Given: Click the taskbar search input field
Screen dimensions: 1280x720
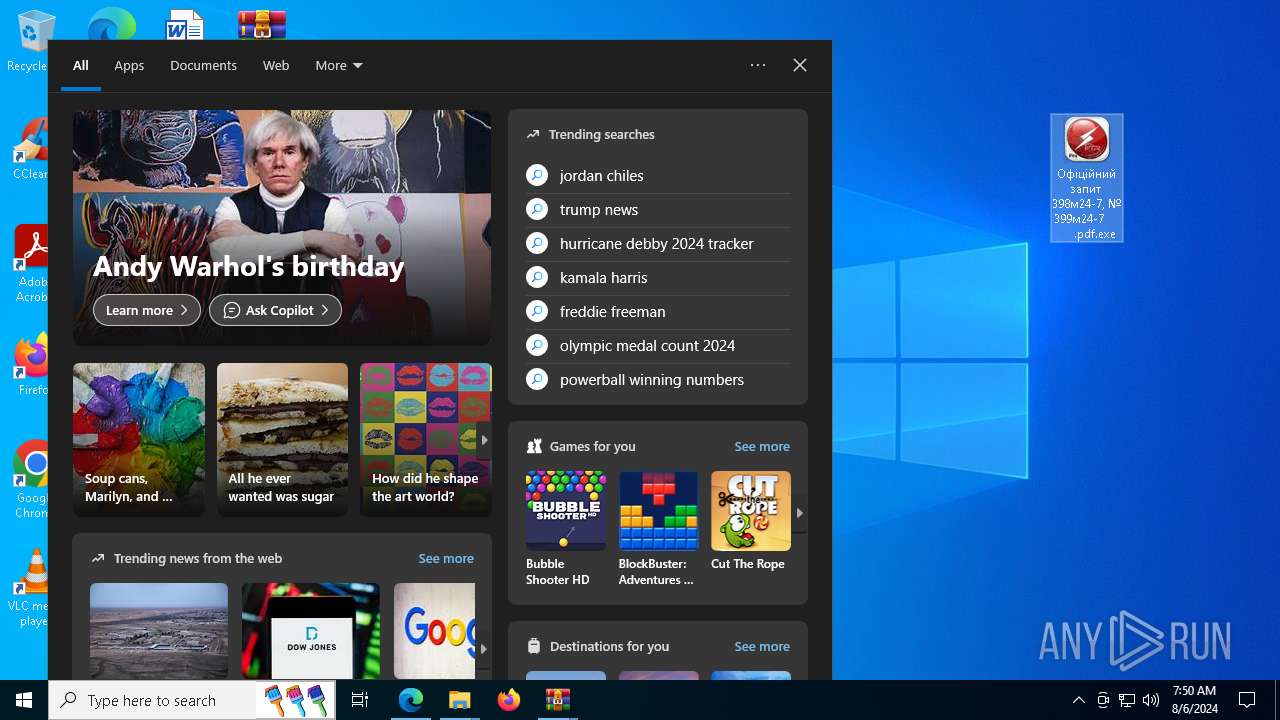Looking at the screenshot, I should [150, 700].
